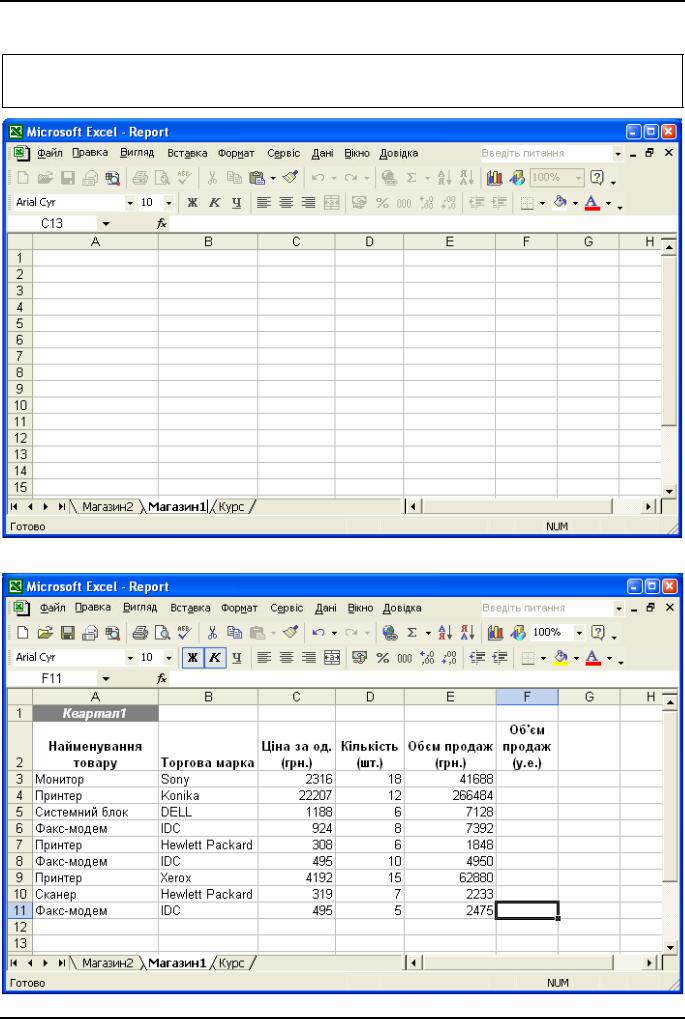Switch to Магазин2 tab in data-sheet window
Screen dimensions: 685x1019
[107, 962]
